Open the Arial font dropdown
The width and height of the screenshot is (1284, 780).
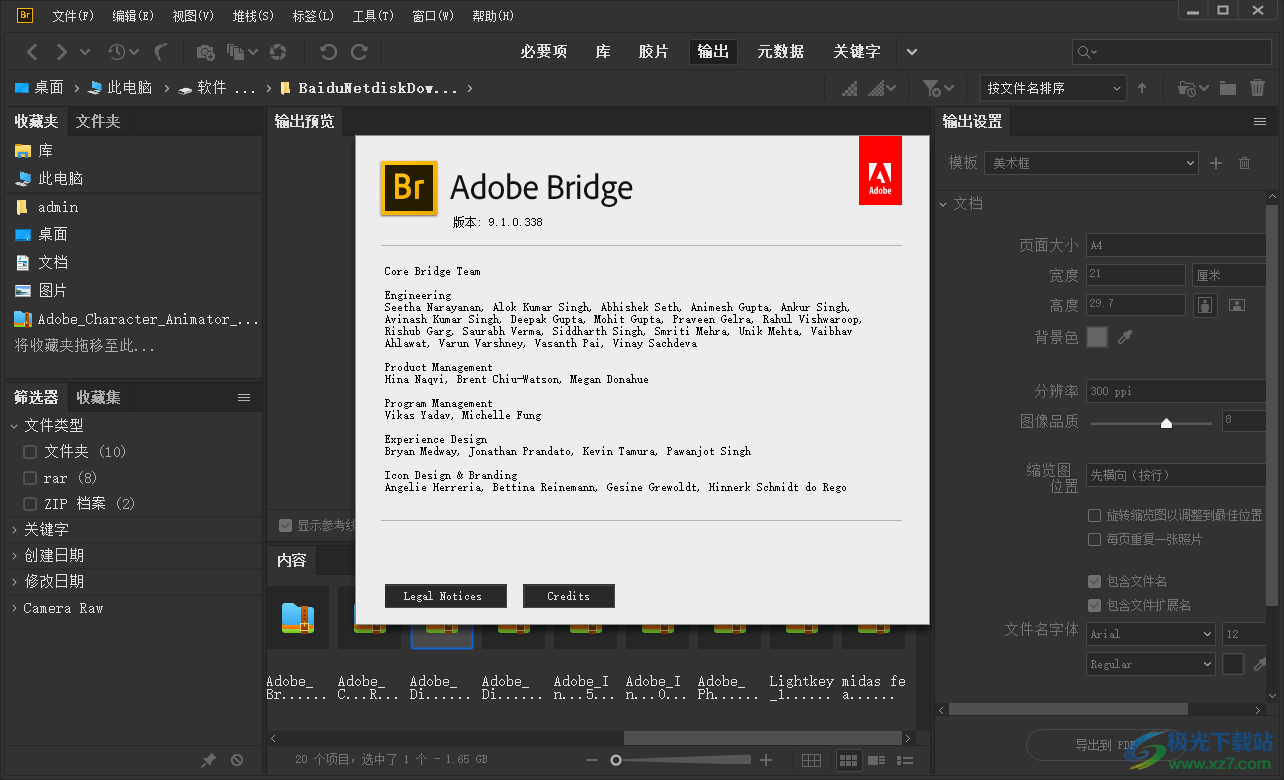pos(1151,633)
